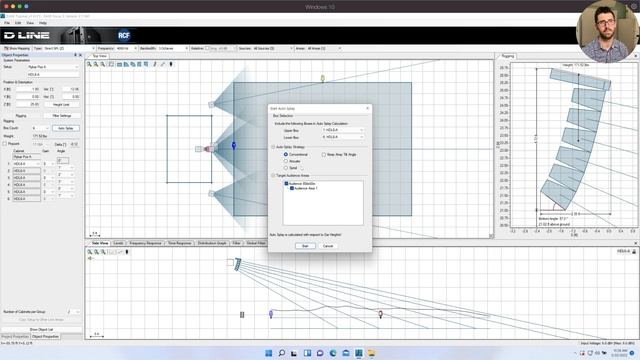This screenshot has height=360, width=640.
Task: Click the mouse pointer icon in Side View toolbar
Action: pyautogui.click(x=127, y=252)
